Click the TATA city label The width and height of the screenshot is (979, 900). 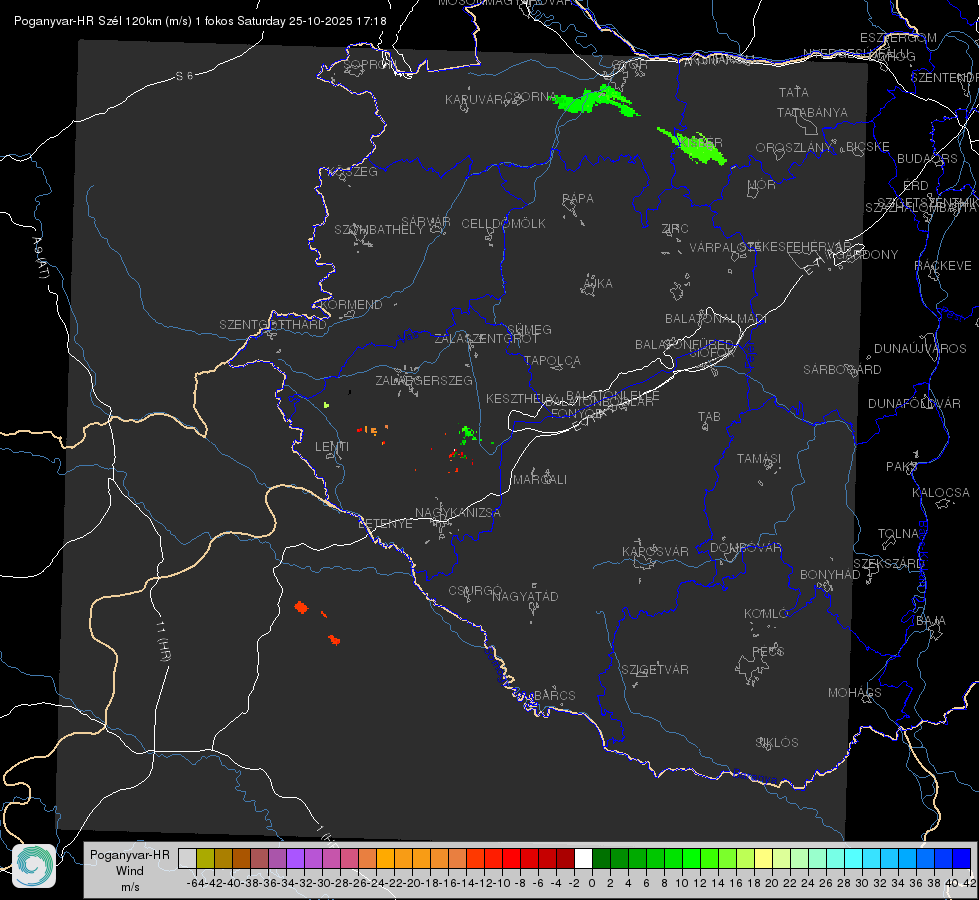click(794, 92)
